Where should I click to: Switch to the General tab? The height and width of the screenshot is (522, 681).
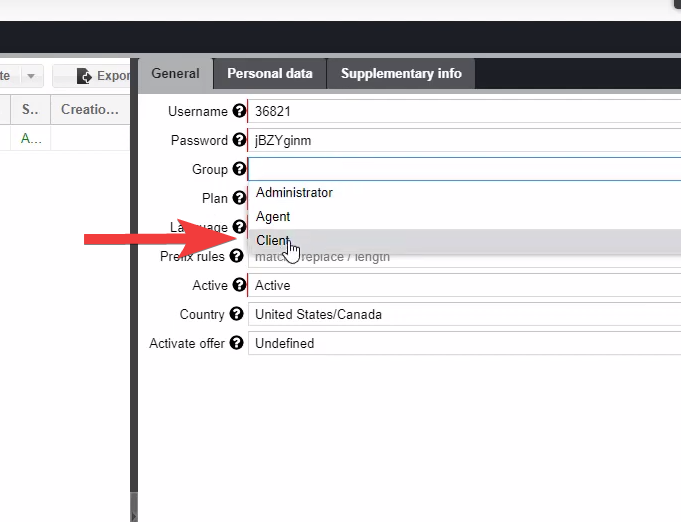click(175, 73)
